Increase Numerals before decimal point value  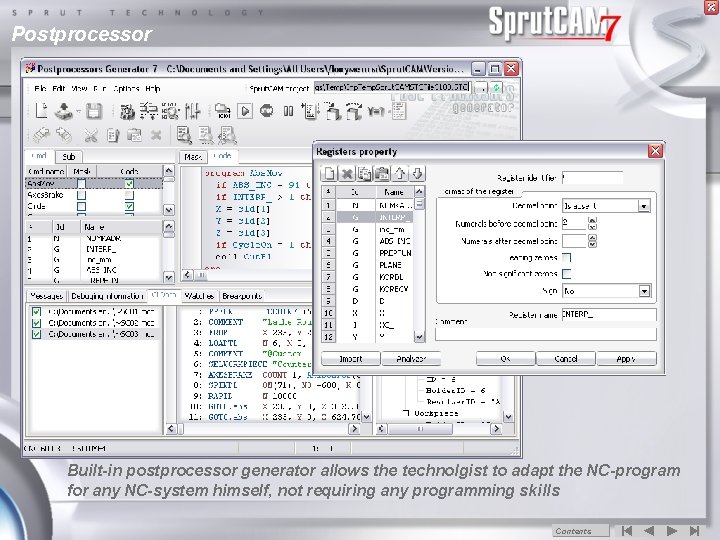592,220
